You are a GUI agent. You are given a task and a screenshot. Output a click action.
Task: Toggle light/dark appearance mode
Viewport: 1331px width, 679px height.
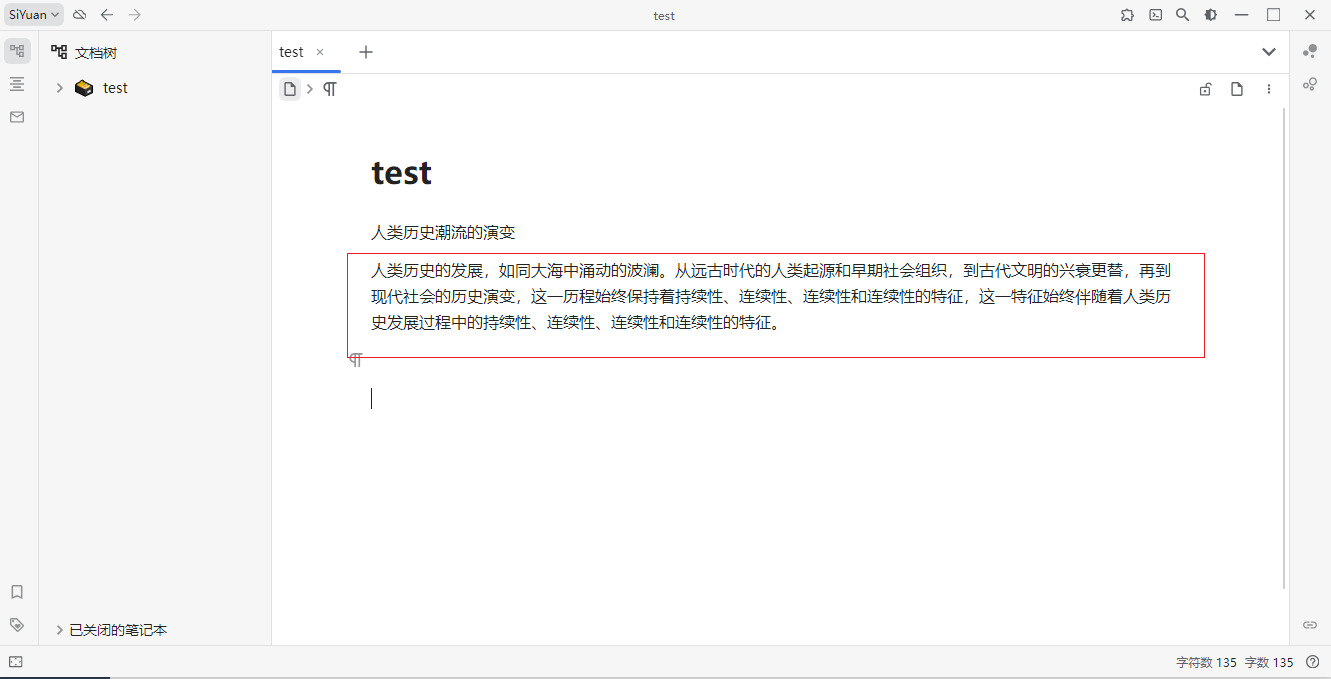[1210, 15]
